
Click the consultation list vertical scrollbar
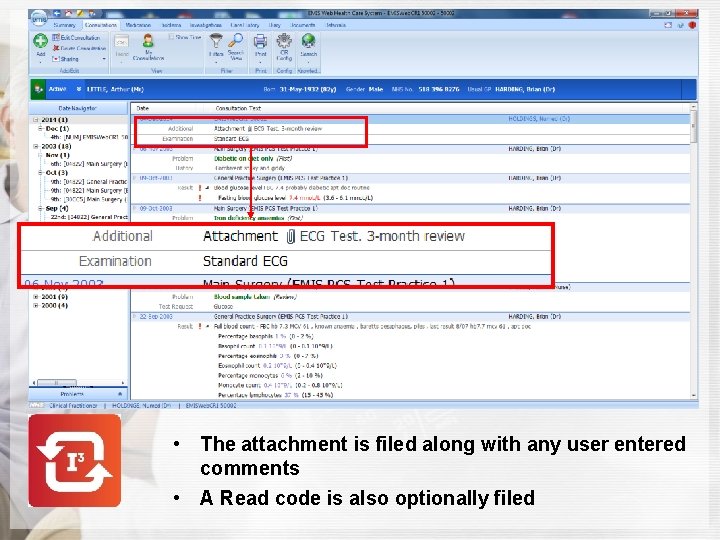(693, 125)
